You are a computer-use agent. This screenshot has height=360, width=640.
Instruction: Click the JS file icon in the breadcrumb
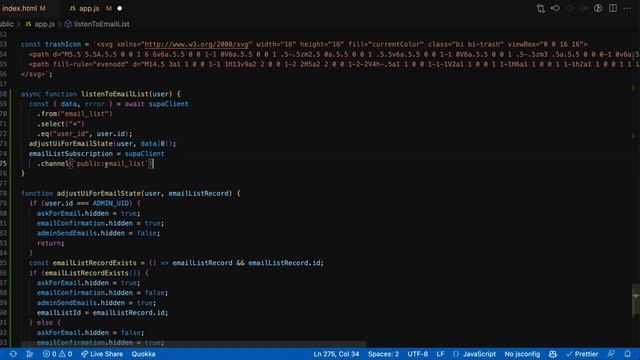click(28, 24)
